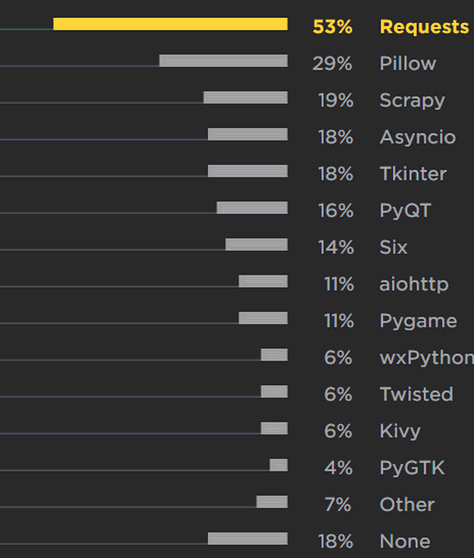474x558 pixels.
Task: Click the 29% value
Action: (x=332, y=64)
